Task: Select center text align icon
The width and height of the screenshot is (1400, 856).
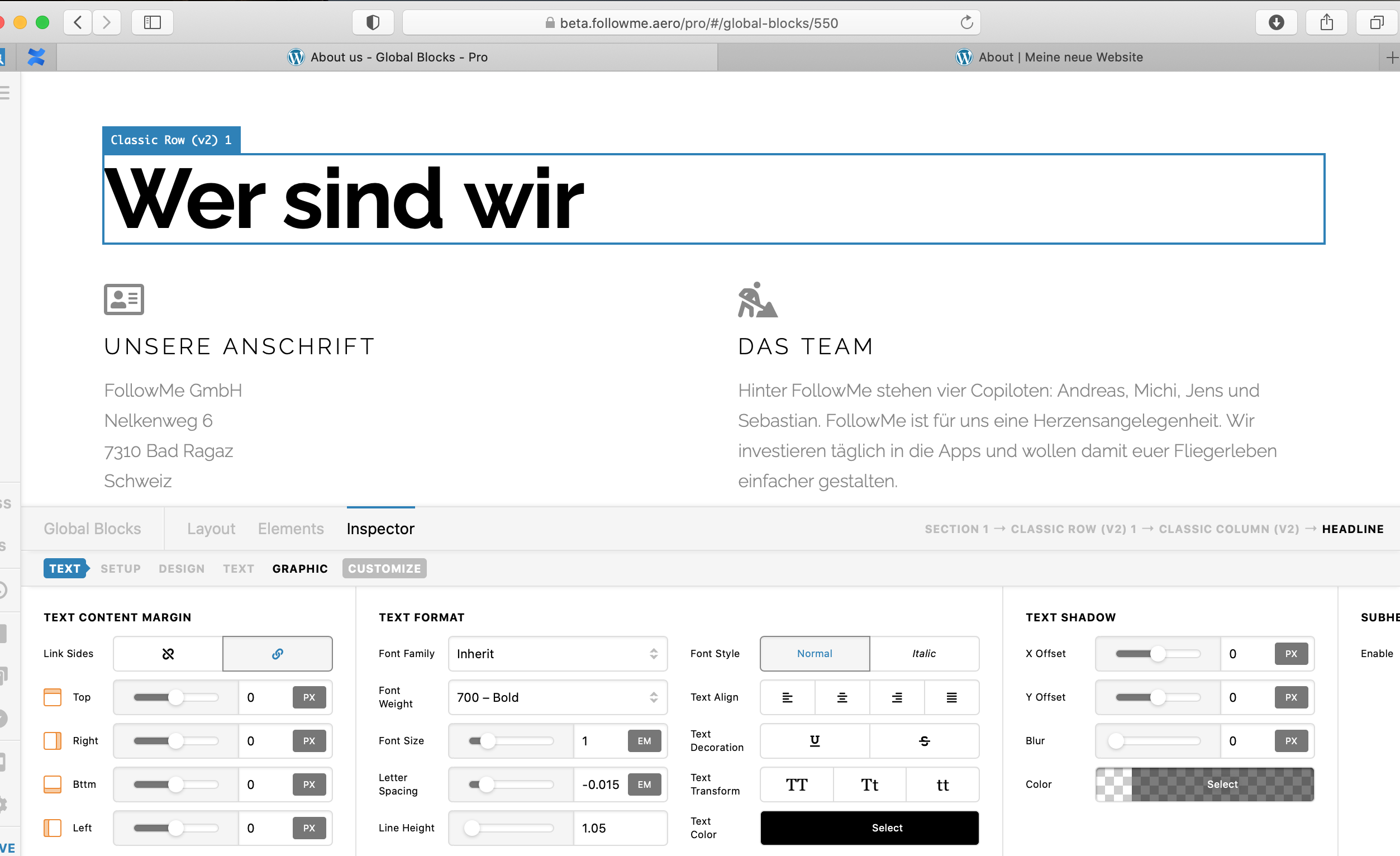Action: pos(842,697)
